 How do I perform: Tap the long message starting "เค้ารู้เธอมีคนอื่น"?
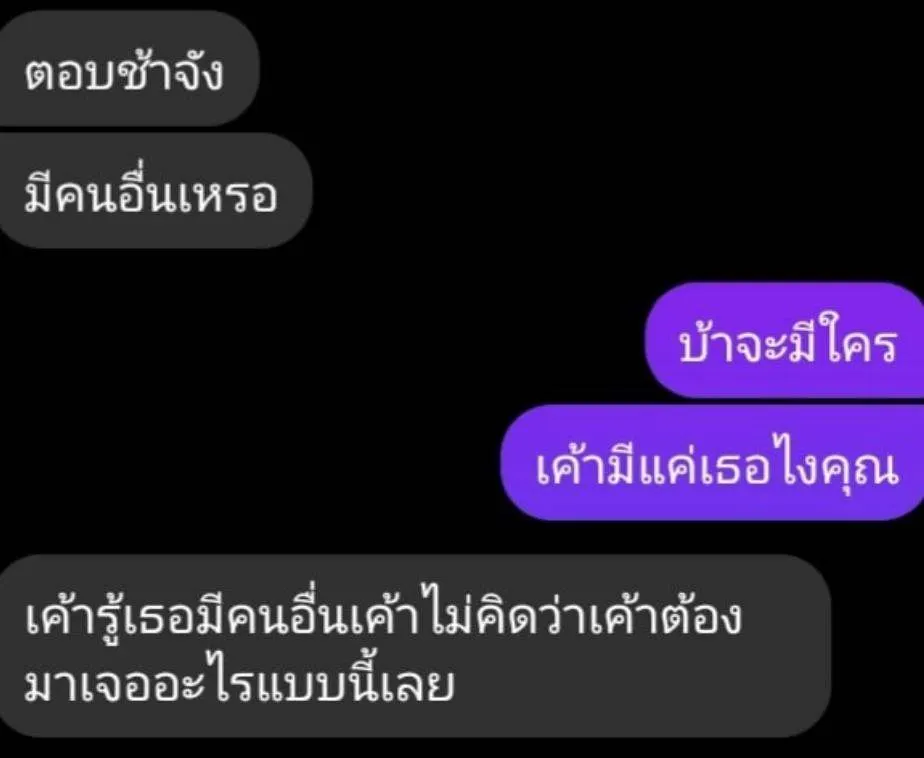click(x=414, y=645)
